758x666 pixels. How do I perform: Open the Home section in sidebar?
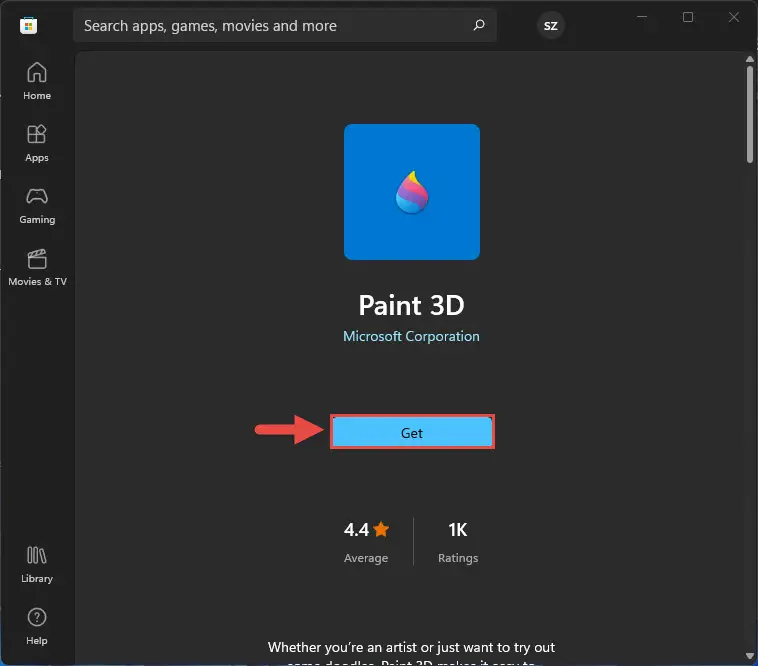37,81
